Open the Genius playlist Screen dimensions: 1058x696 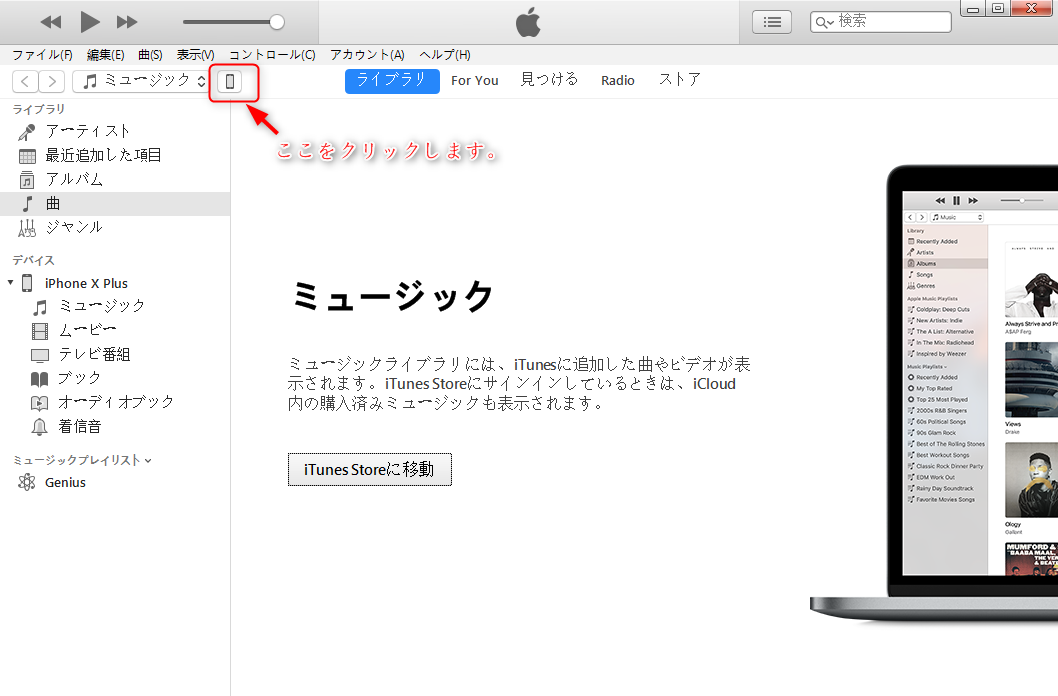tap(65, 482)
